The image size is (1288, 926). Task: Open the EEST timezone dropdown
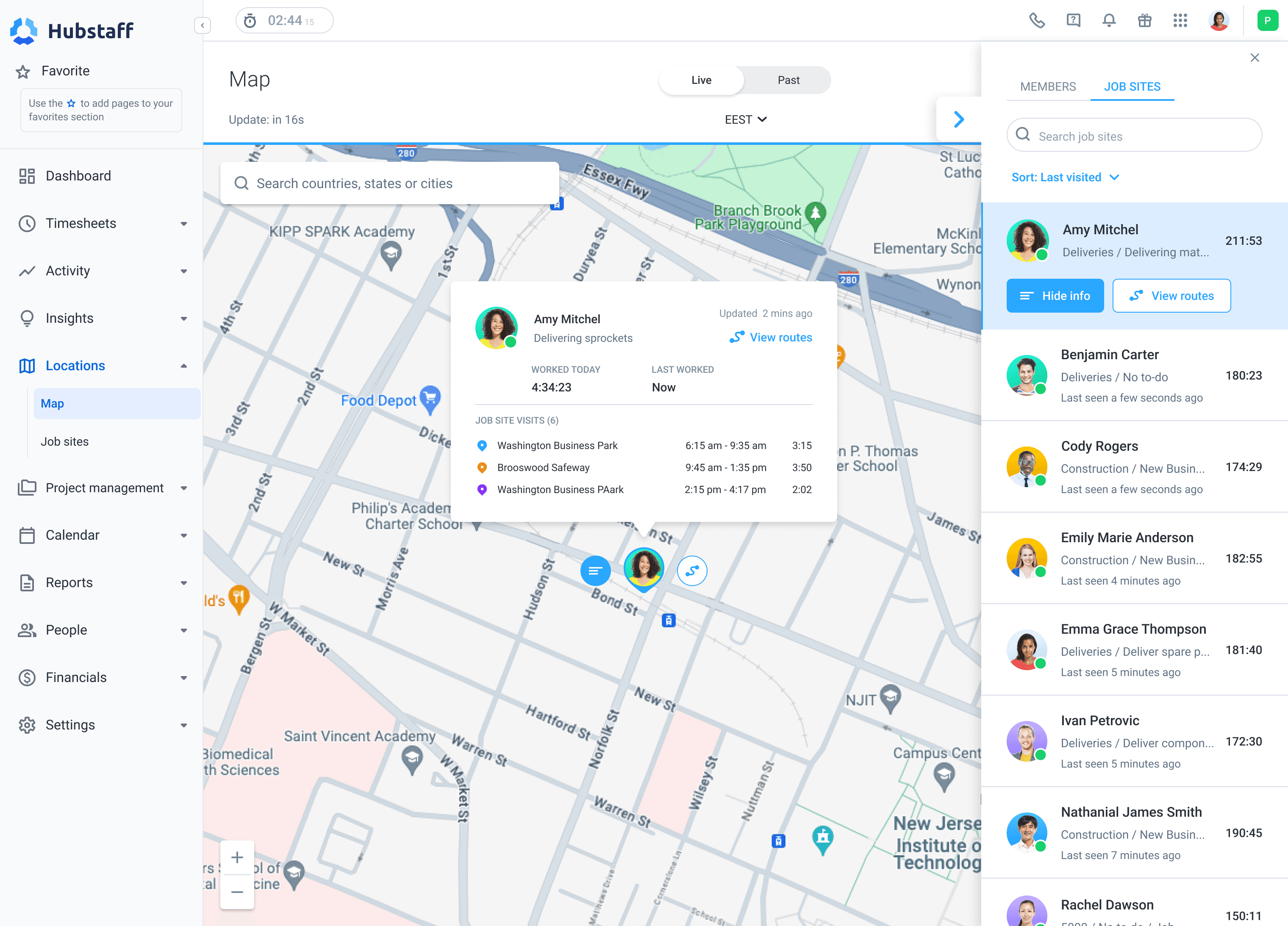tap(746, 119)
